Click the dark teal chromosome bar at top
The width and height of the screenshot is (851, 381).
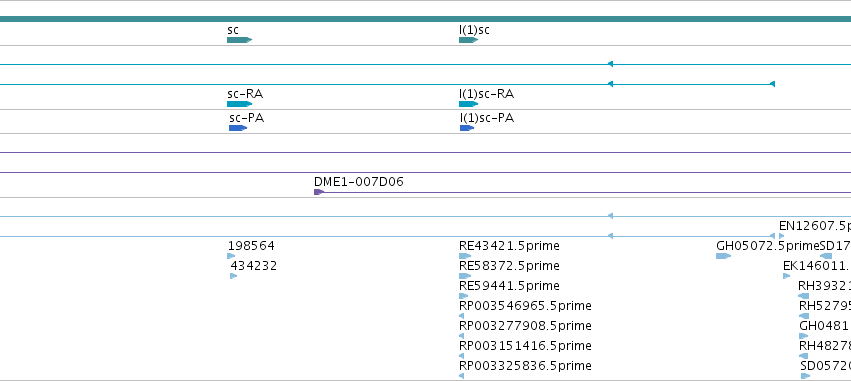(426, 19)
